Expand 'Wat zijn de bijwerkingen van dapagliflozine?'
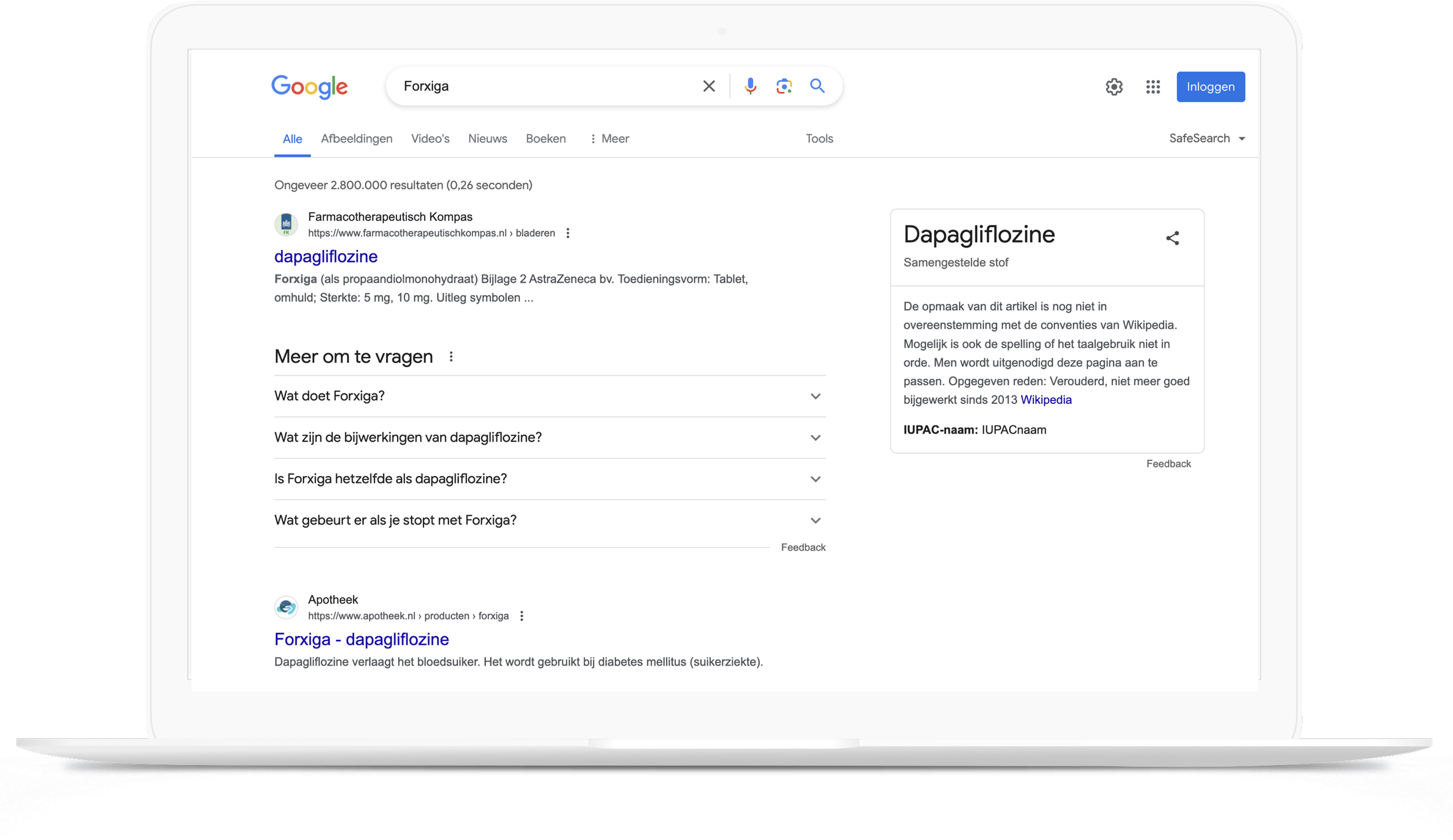1453x840 pixels. 815,438
